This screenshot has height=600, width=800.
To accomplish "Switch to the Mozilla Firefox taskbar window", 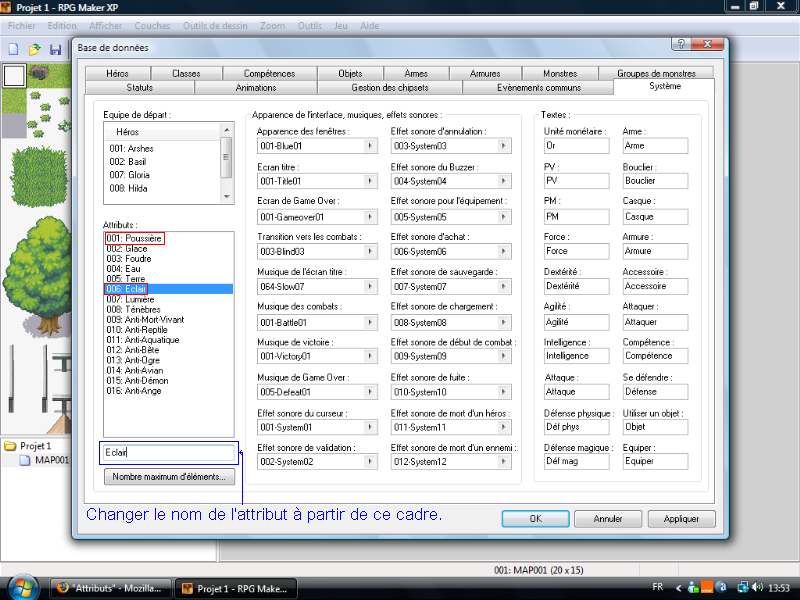I will tap(110, 589).
